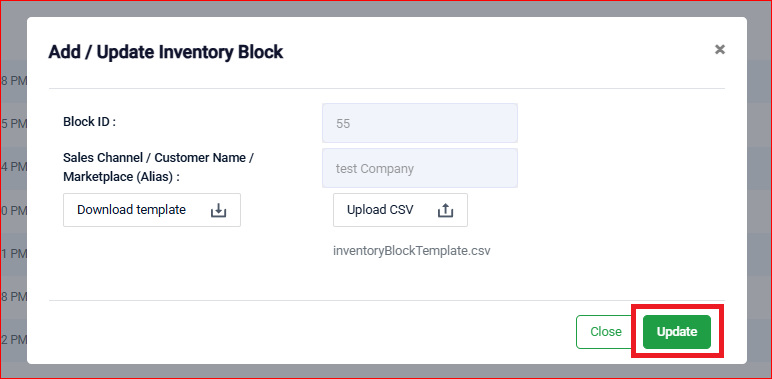
Task: Close the dialog with the X icon
Action: pyautogui.click(x=720, y=49)
